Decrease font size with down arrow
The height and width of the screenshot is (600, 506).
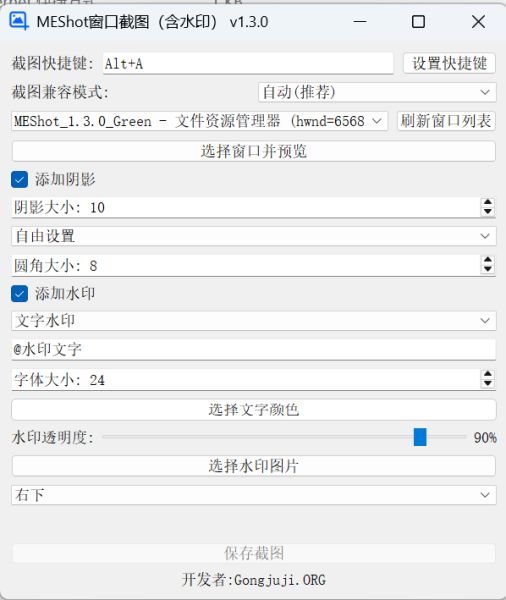point(488,383)
